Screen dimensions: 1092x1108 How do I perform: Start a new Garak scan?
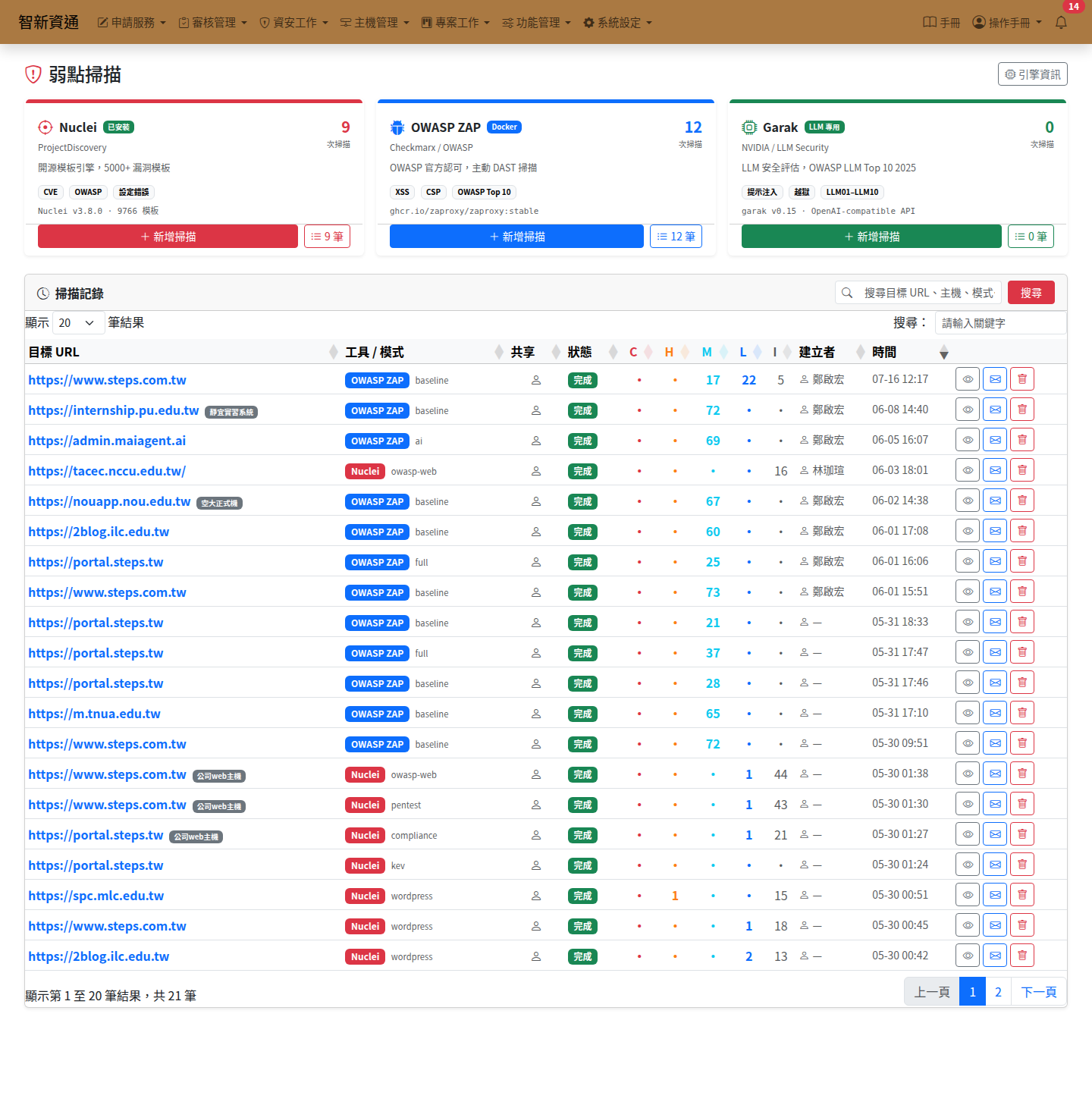click(871, 237)
